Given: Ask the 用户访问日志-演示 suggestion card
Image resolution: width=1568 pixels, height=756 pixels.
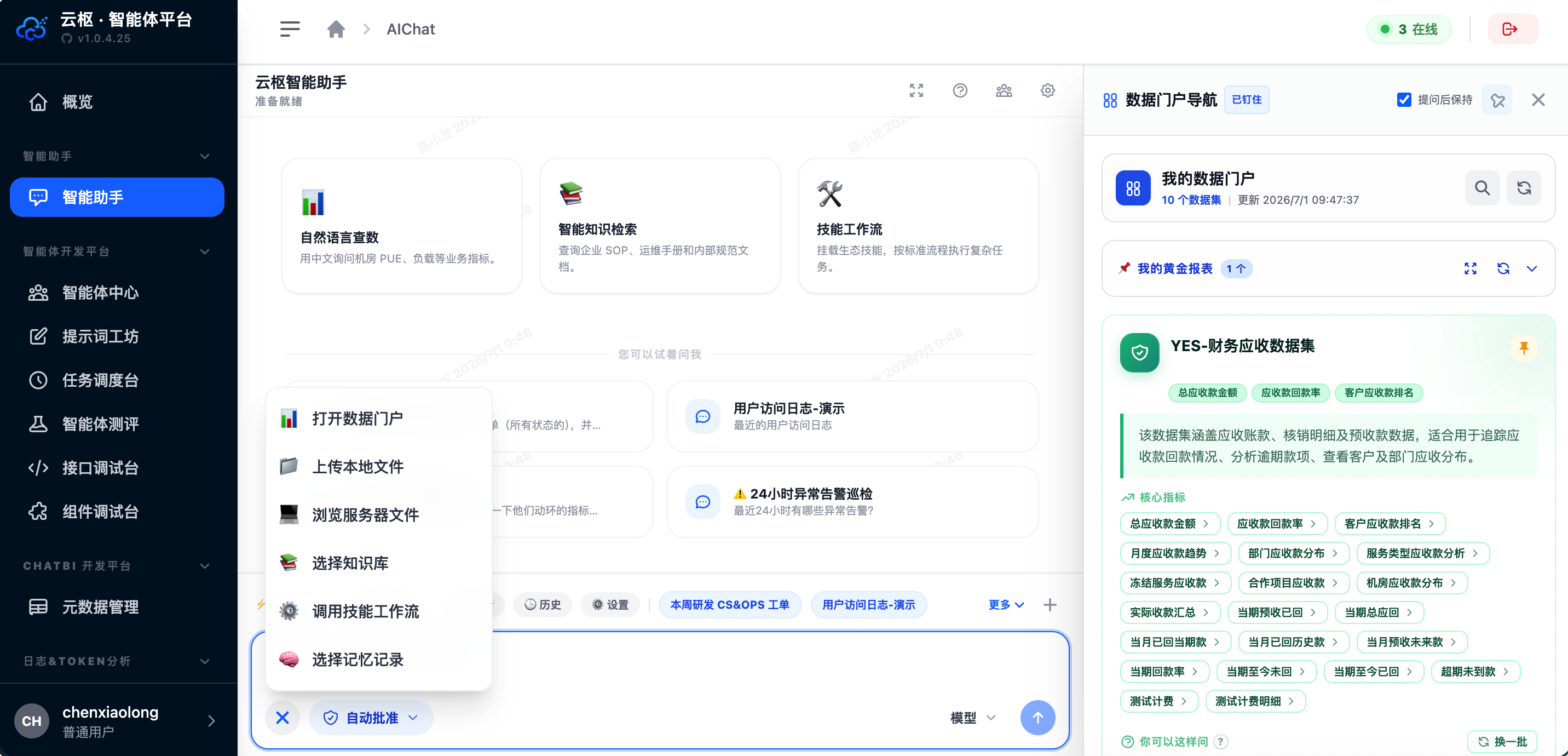Looking at the screenshot, I should 853,416.
